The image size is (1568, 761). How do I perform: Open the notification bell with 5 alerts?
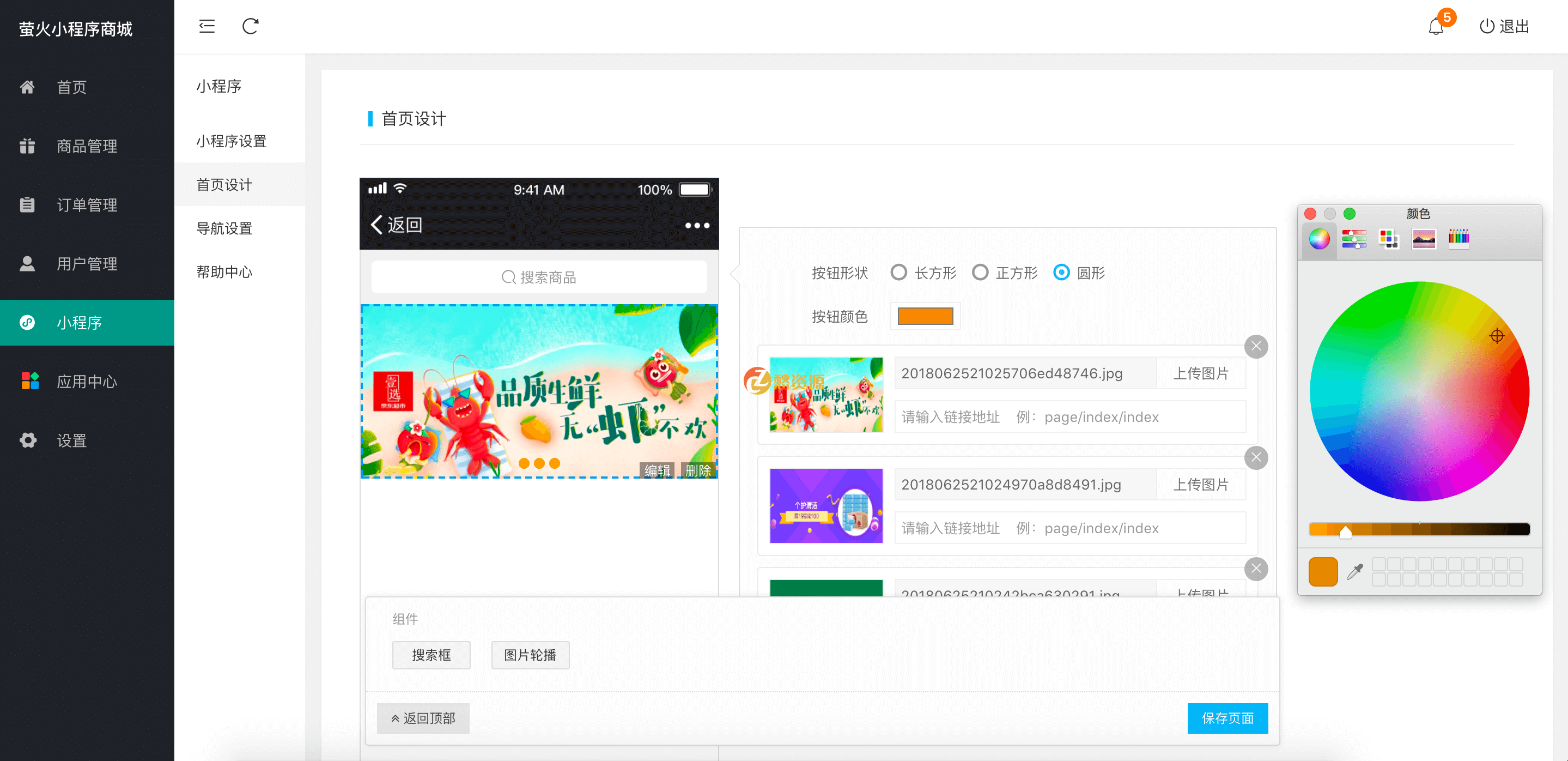pos(1436,27)
